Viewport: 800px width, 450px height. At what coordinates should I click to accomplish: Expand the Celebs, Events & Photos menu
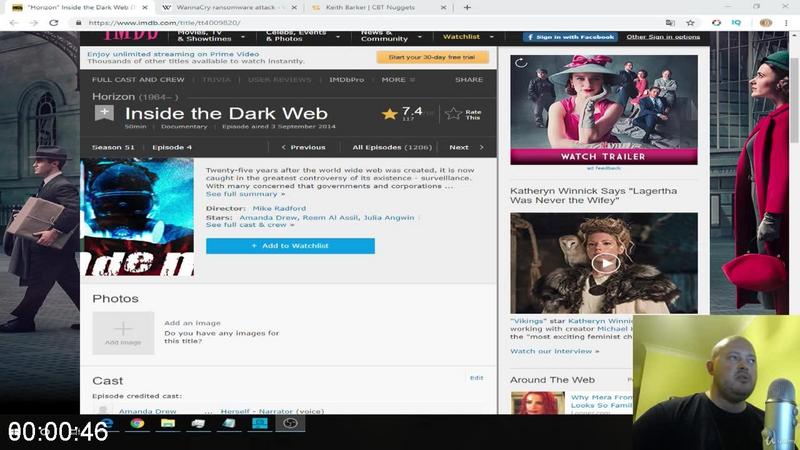[302, 37]
